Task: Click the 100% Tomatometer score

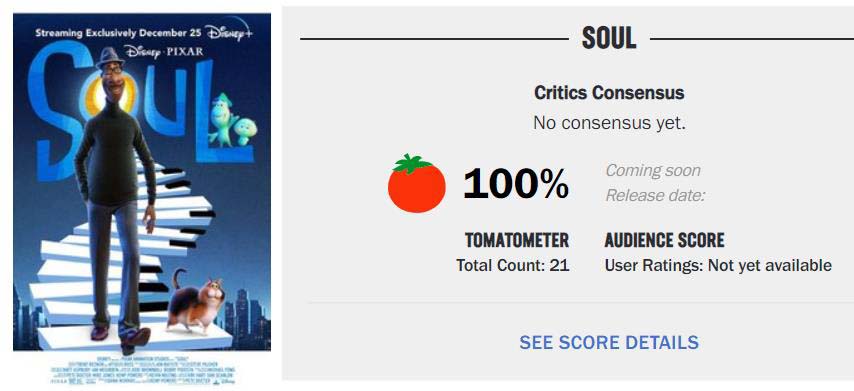Action: [516, 184]
